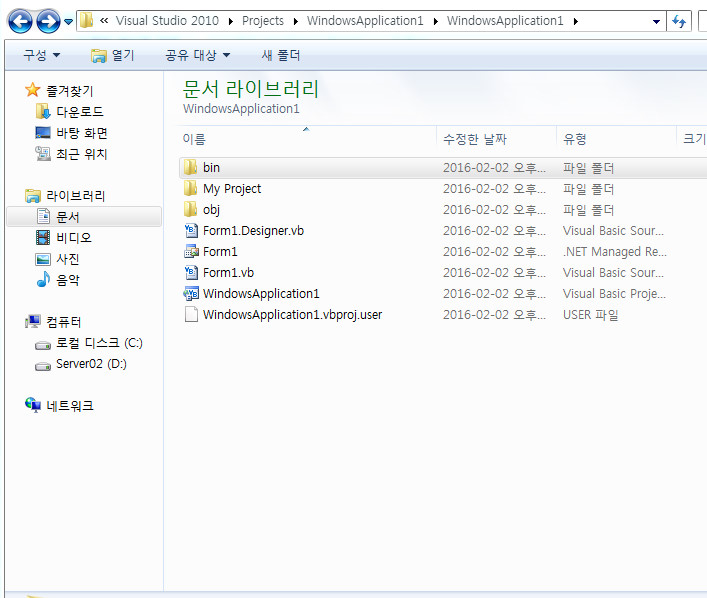Viewport: 707px width, 598px height.
Task: Open address bar history dropdown
Action: pyautogui.click(x=656, y=21)
